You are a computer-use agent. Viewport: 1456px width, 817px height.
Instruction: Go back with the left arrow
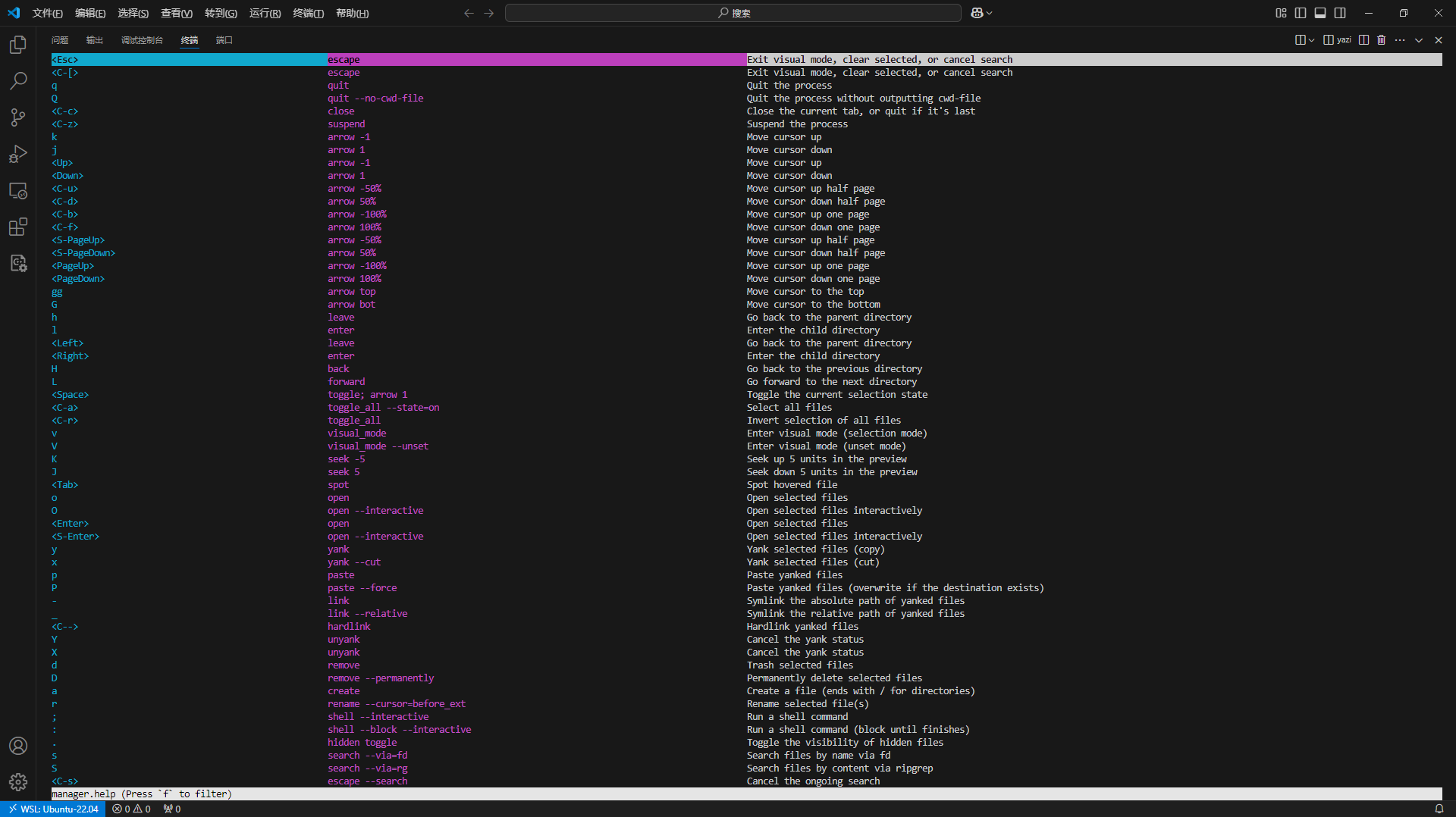coord(469,13)
